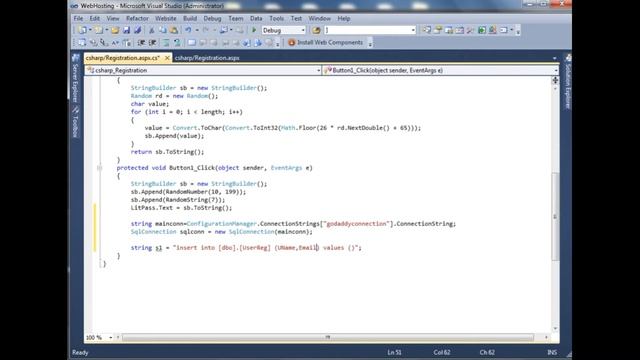Switch to the csharp/Registration.aspx tab
The image size is (640, 360).
click(x=207, y=58)
